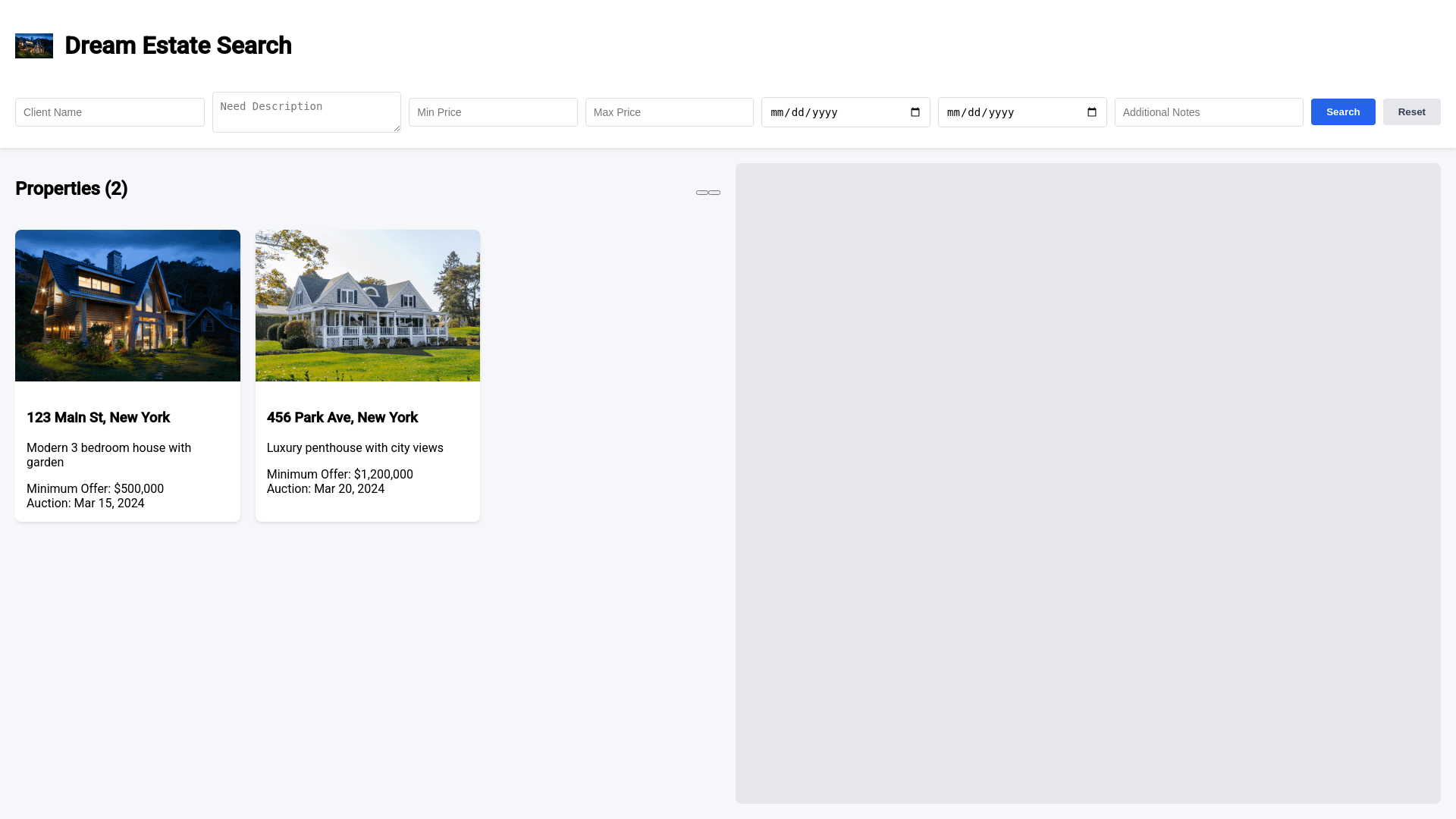Open the first date field's calendar picker
Image resolution: width=1456 pixels, height=819 pixels.
(x=915, y=112)
